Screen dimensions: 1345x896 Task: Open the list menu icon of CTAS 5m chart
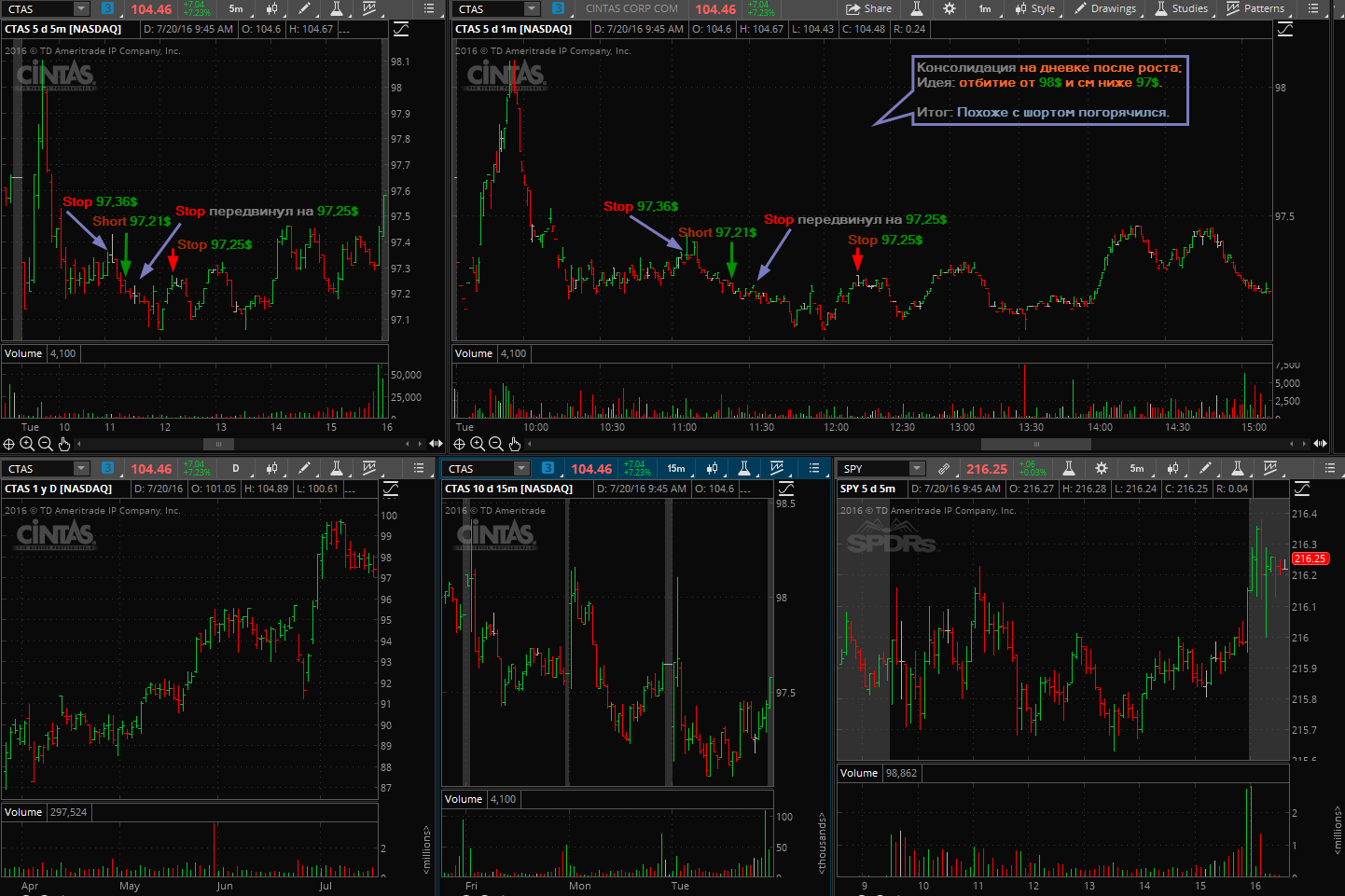click(x=429, y=8)
